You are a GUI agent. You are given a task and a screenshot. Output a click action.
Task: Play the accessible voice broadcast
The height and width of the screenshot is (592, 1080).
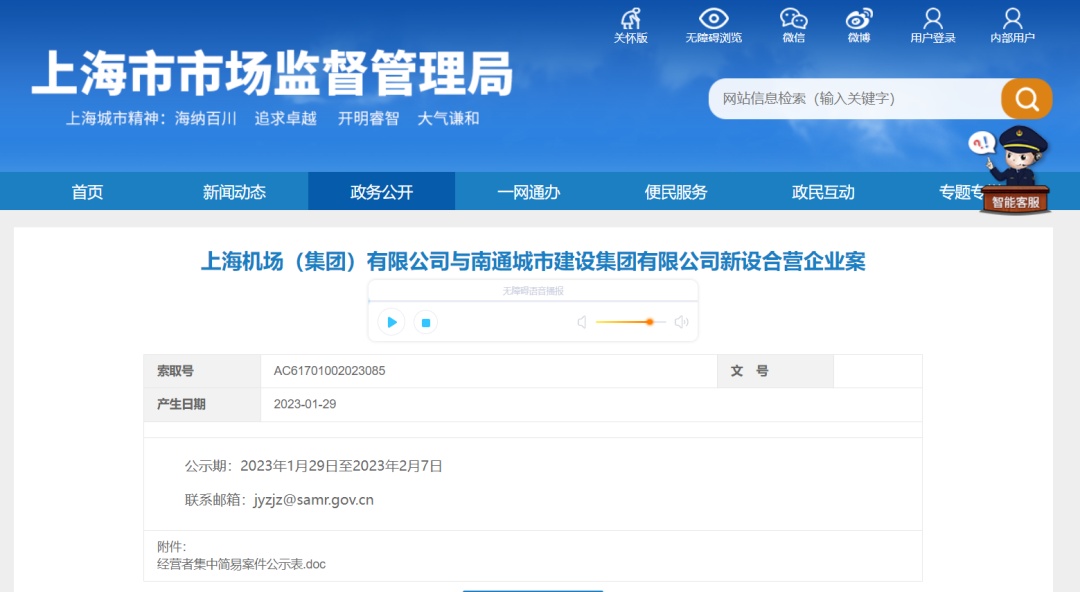pos(391,322)
